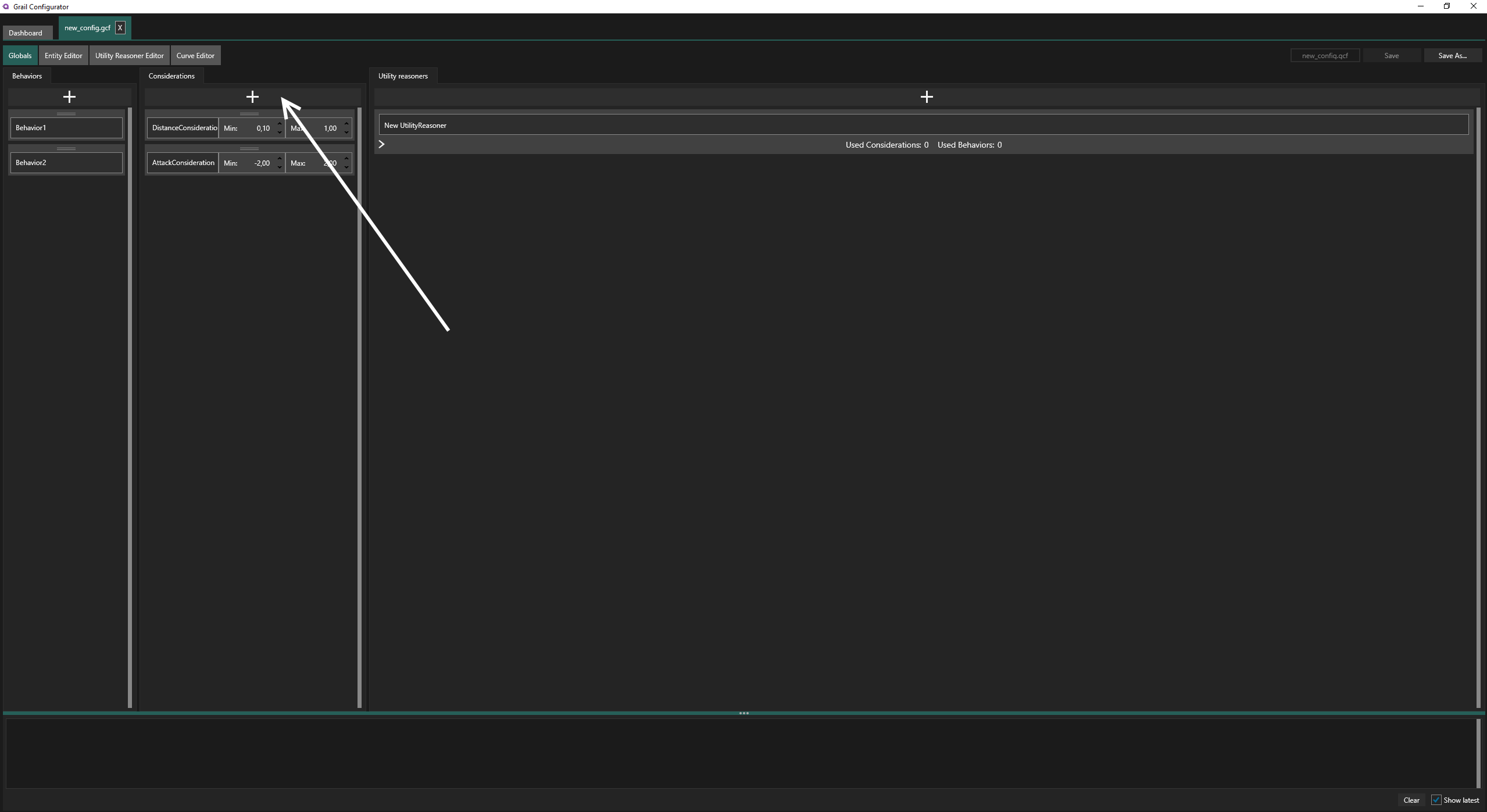Click the Behaviors panel vertical scrollbar

coord(130,407)
